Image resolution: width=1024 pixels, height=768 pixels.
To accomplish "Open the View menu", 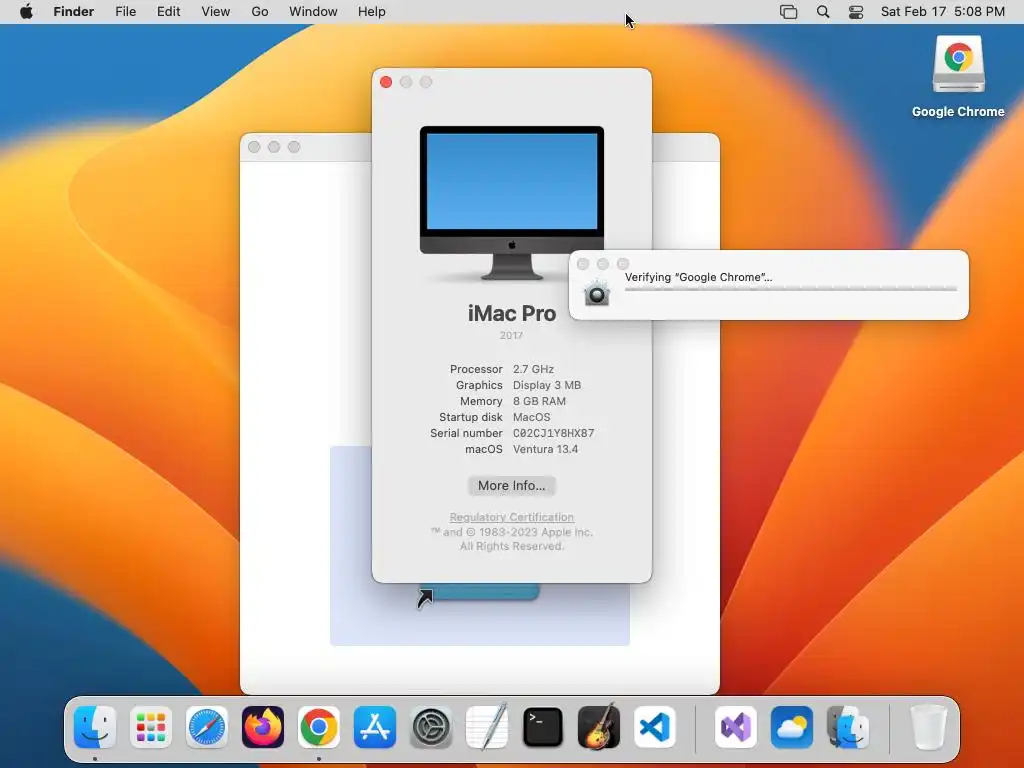I will point(216,12).
